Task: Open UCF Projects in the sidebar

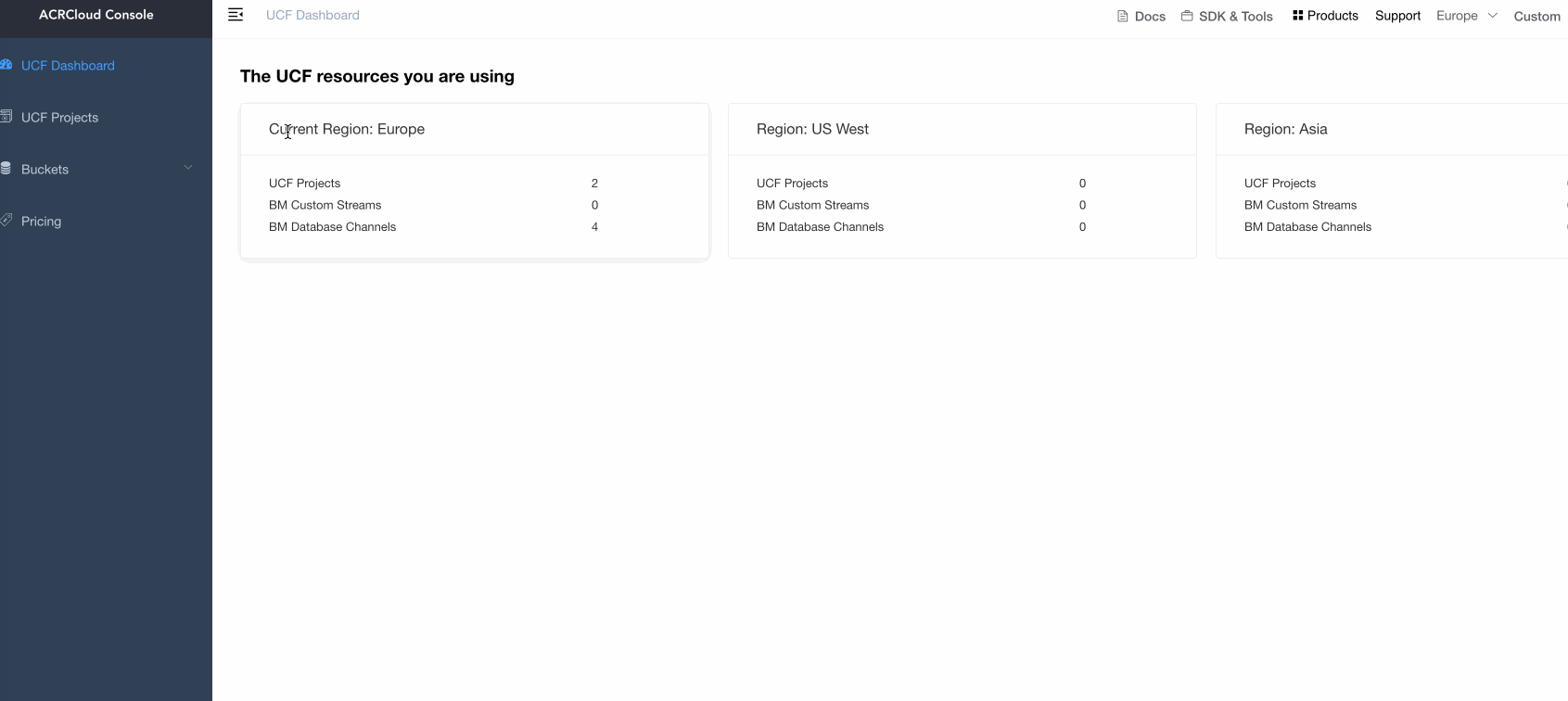Action: 59,118
